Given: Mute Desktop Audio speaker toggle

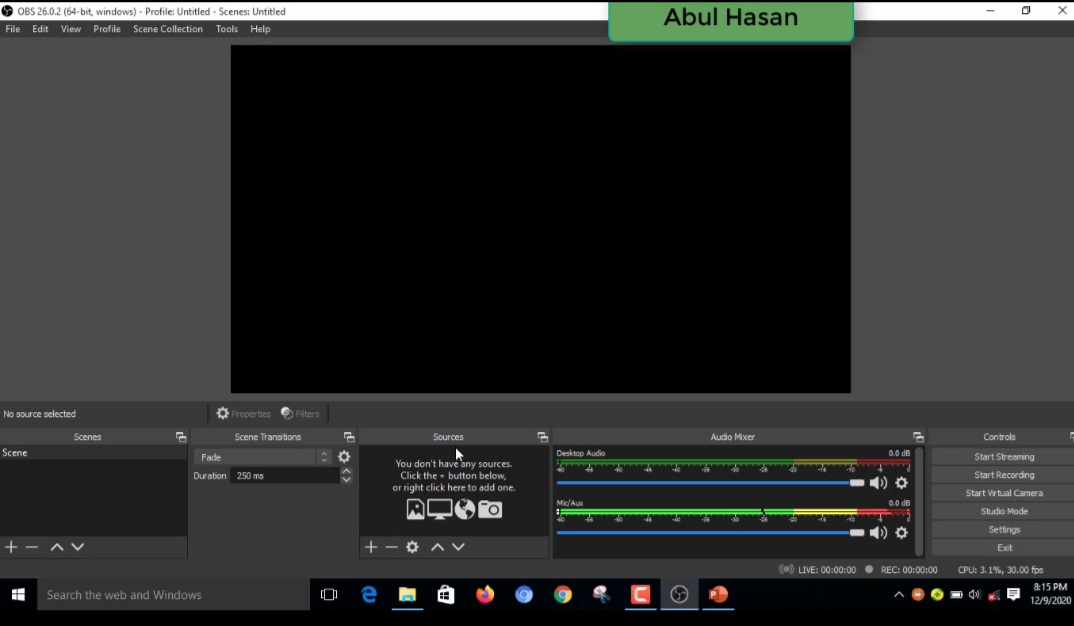Looking at the screenshot, I should (878, 483).
